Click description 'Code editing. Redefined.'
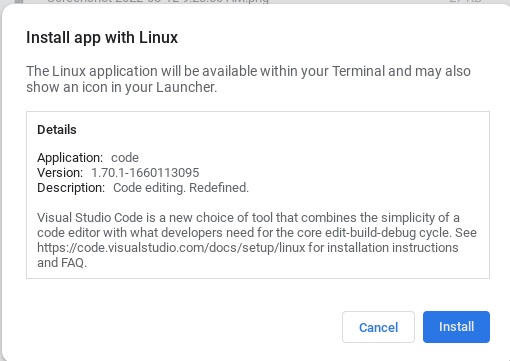Image resolution: width=510 pixels, height=361 pixels. [x=181, y=188]
